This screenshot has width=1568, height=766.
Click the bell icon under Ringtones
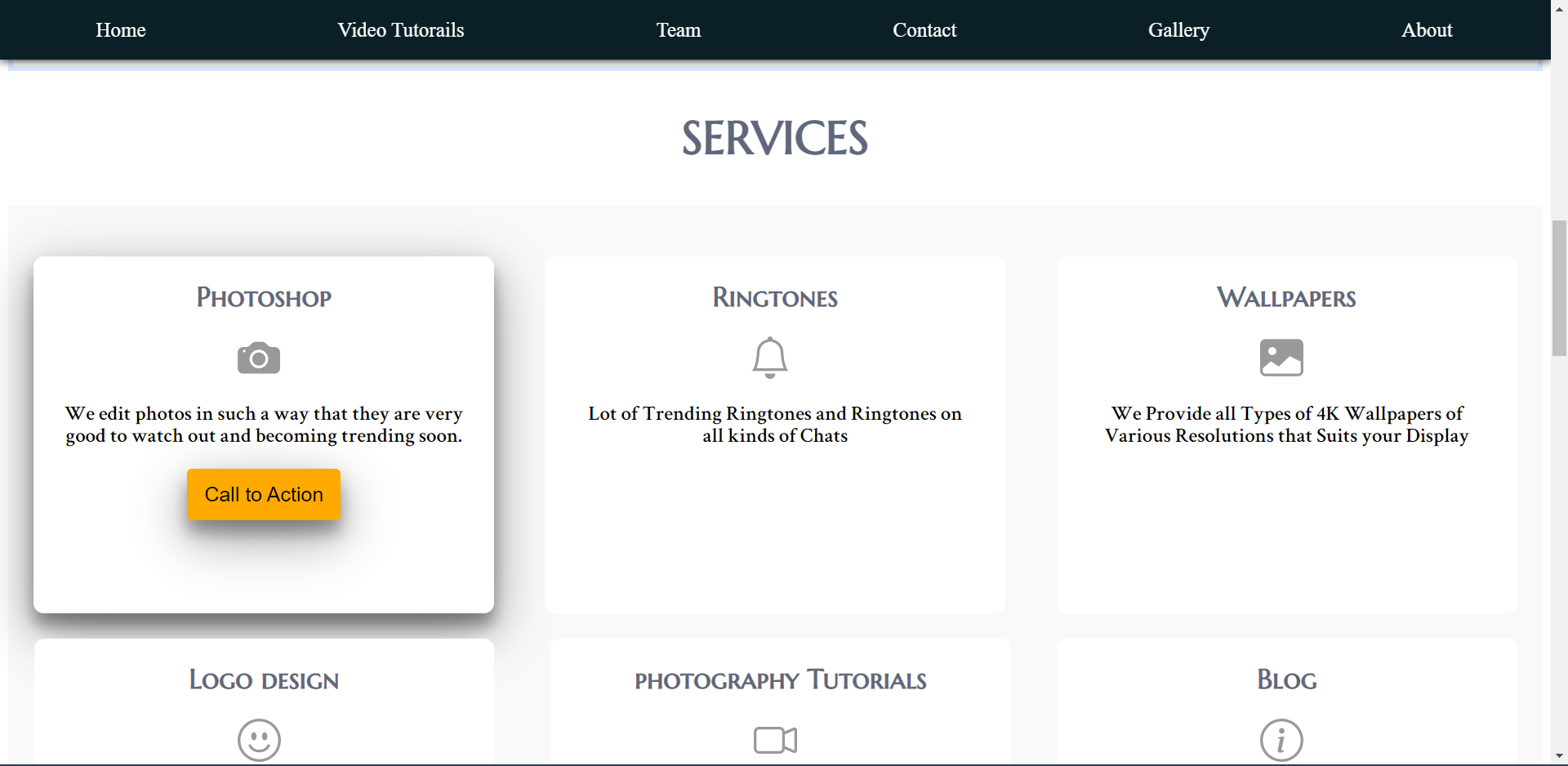(769, 358)
